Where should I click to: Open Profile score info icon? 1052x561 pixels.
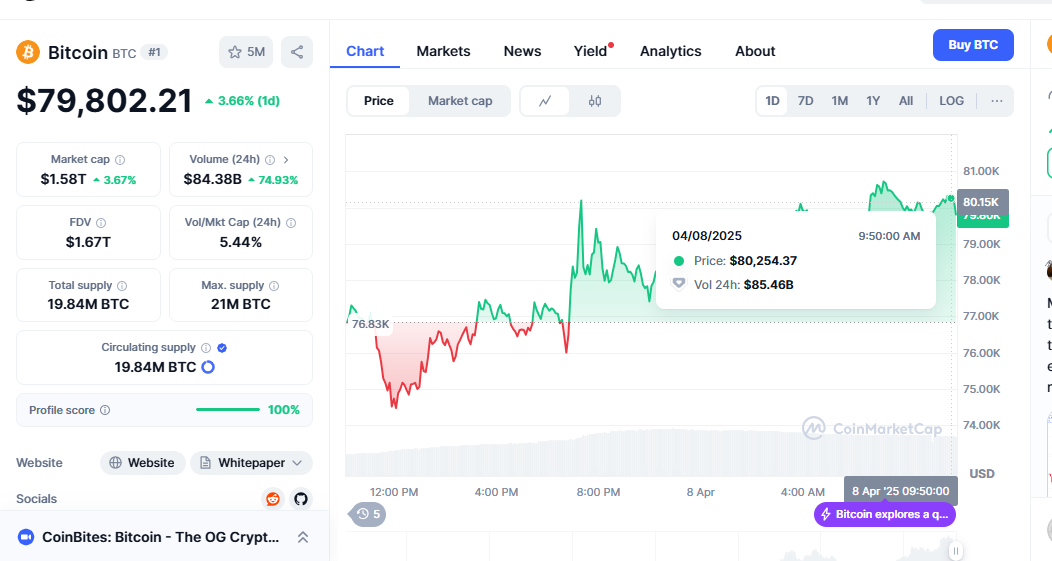105,410
